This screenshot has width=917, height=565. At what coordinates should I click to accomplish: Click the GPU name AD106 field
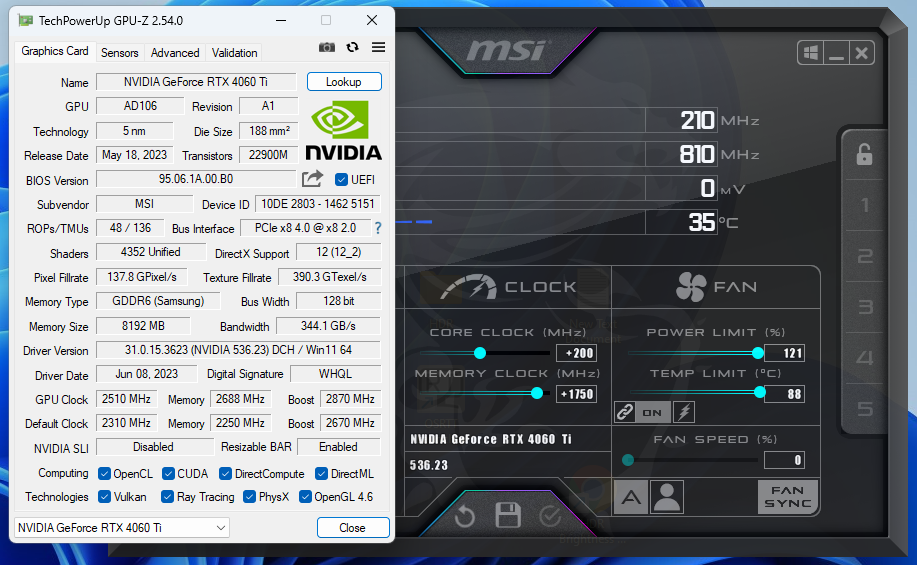point(140,106)
